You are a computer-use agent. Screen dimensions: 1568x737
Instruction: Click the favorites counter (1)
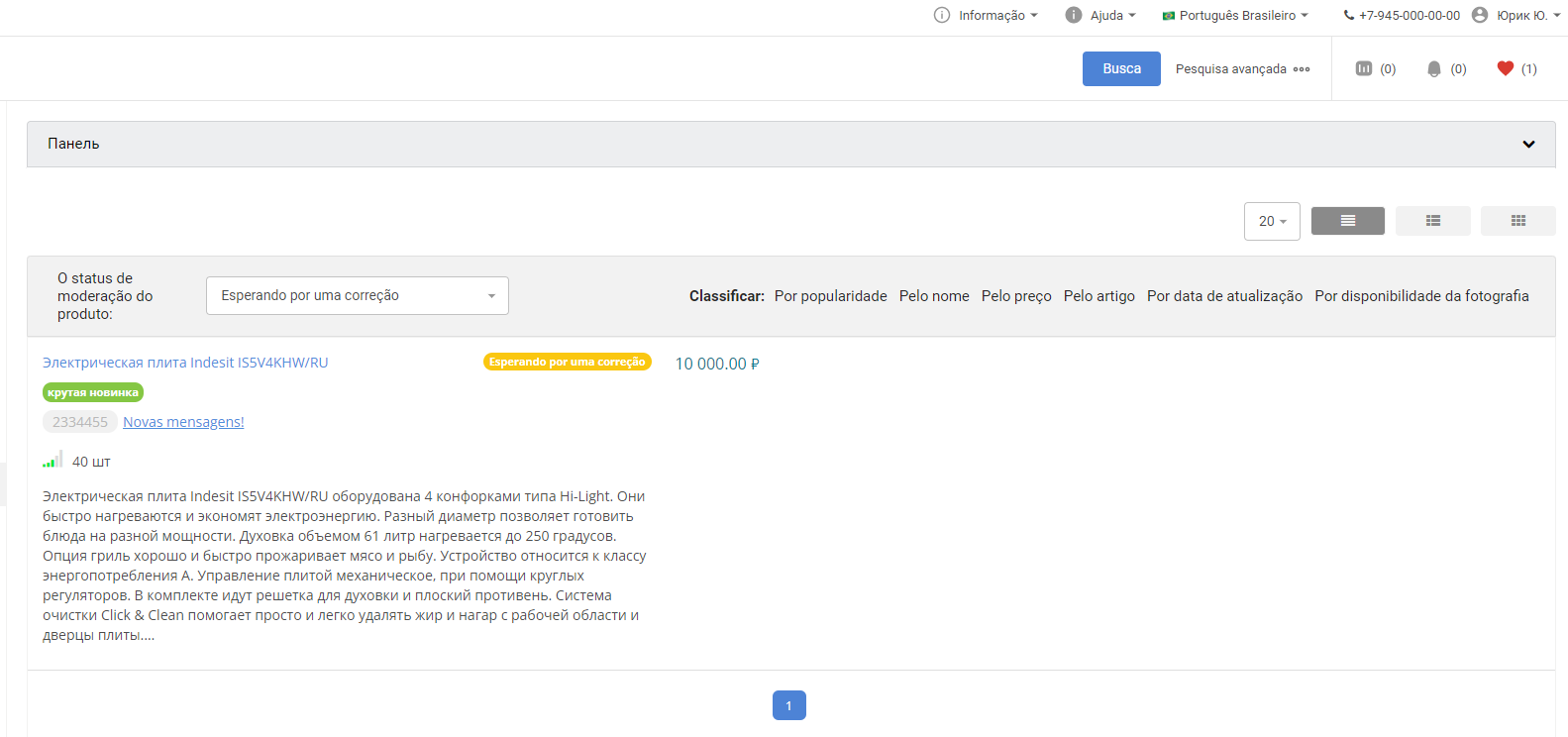1529,68
